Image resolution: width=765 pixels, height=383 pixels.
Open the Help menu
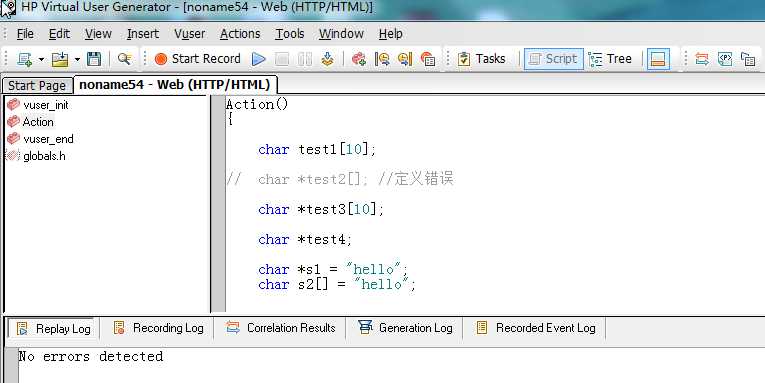coord(390,34)
